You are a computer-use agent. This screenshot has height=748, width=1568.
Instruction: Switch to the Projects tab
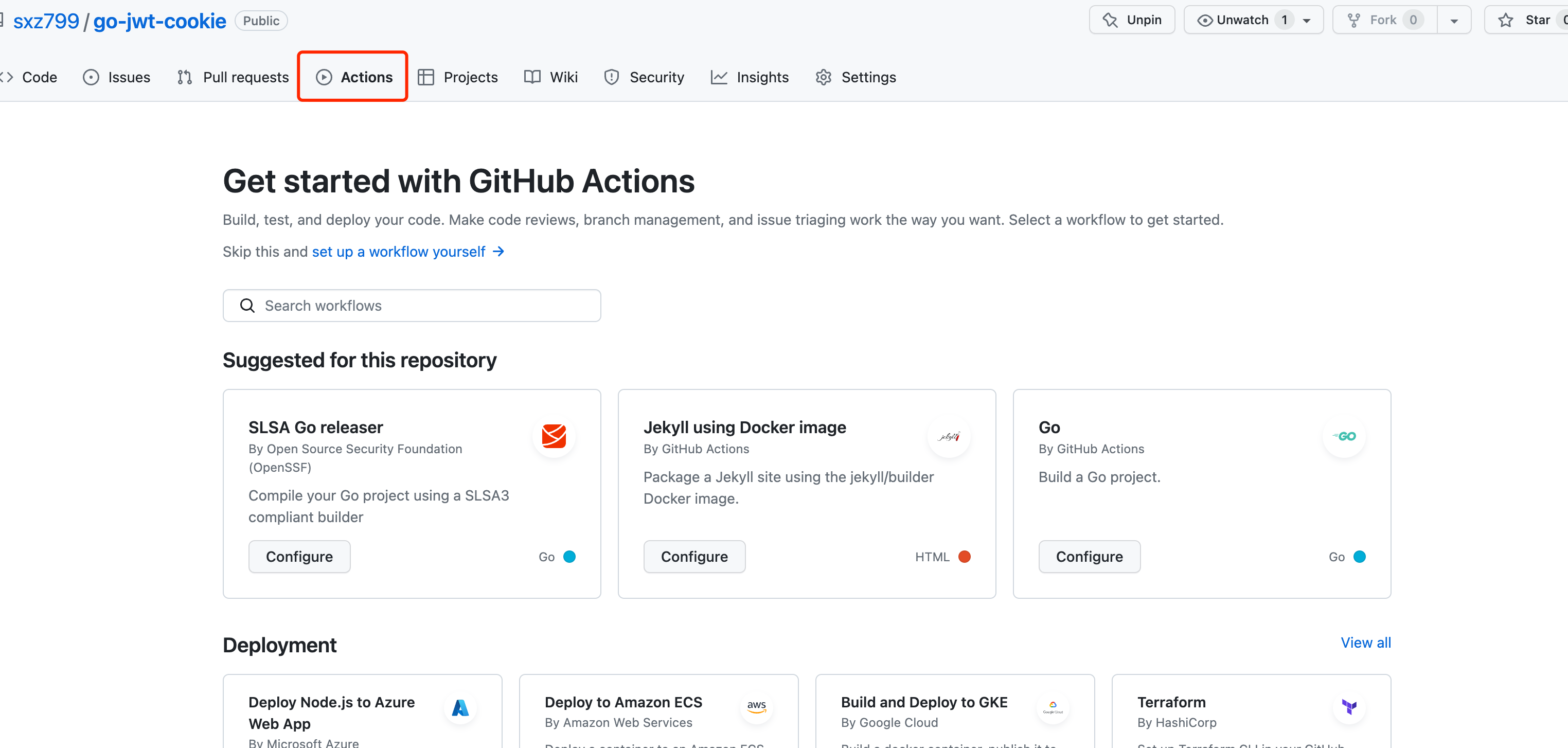(458, 77)
